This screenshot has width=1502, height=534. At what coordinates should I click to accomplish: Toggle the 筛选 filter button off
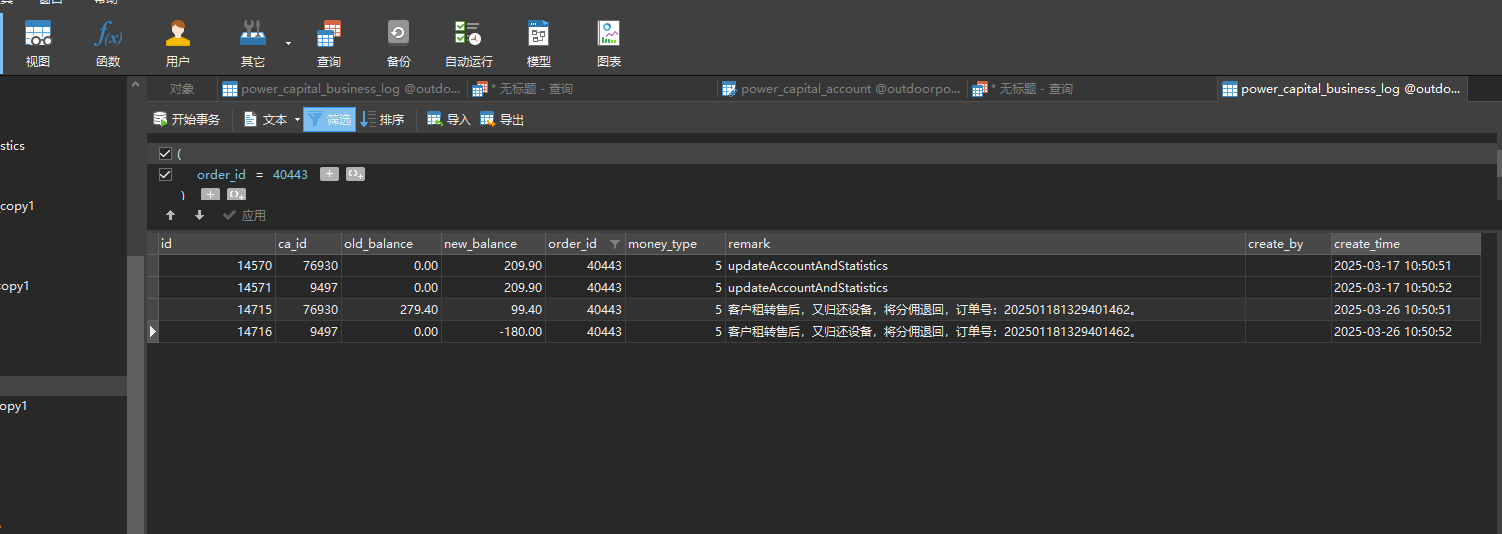[329, 120]
